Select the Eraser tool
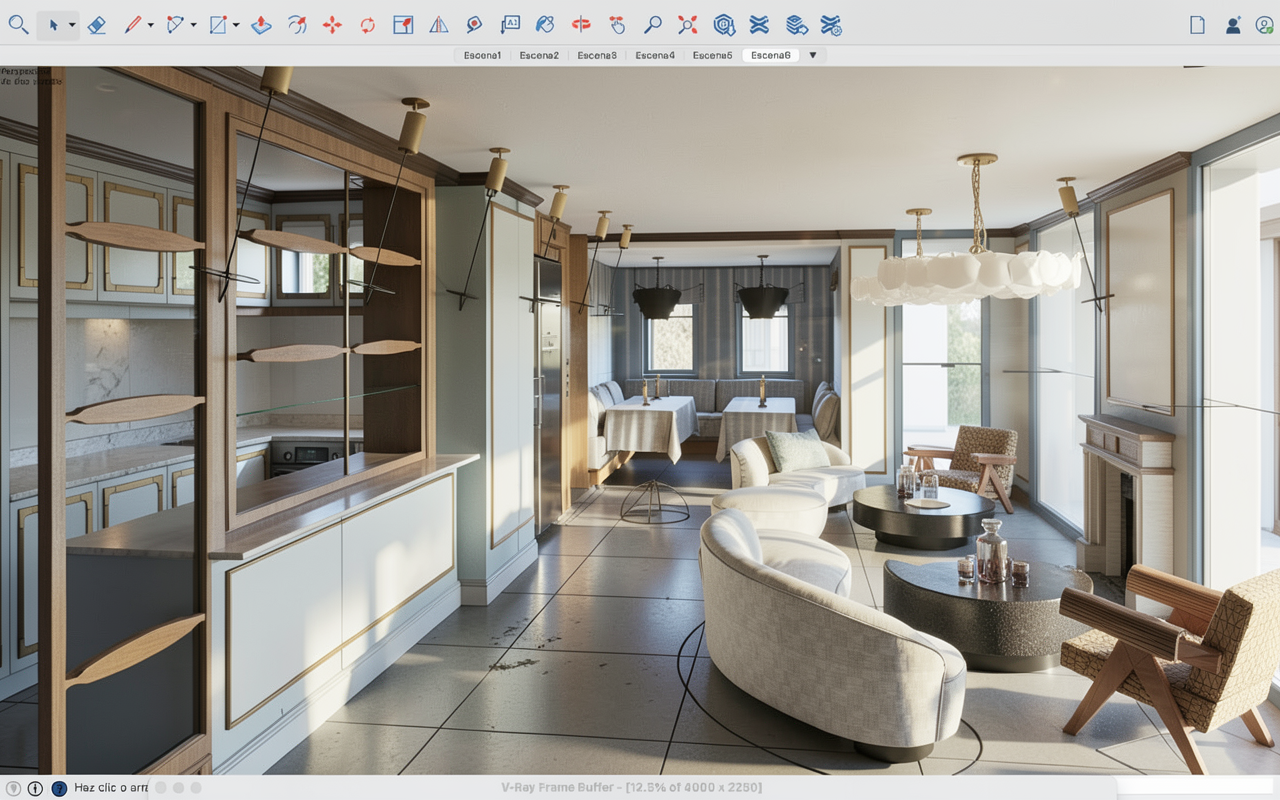Image resolution: width=1280 pixels, height=800 pixels. coord(97,25)
